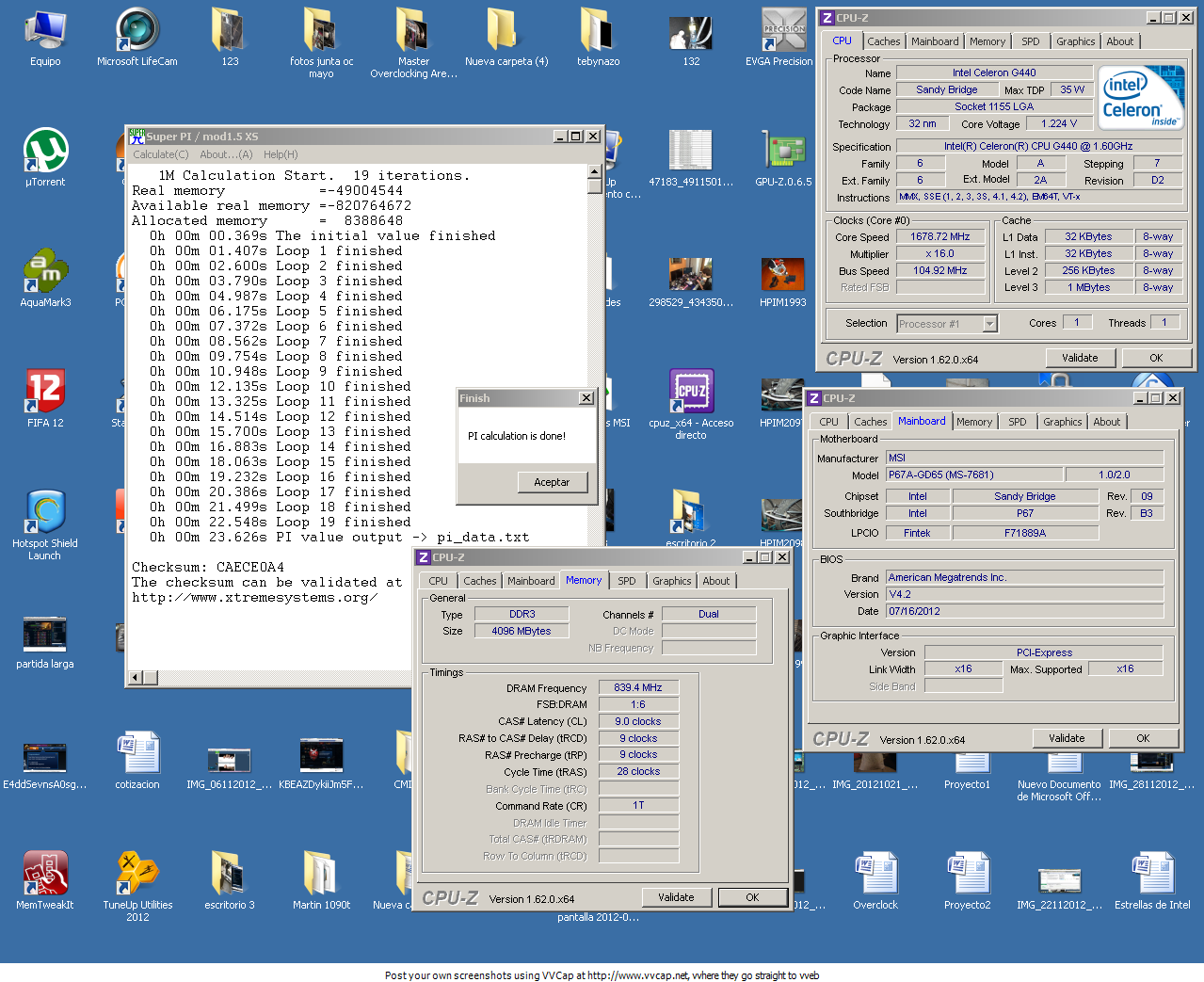1204x982 pixels.
Task: Open Help menu in Super PI
Action: pyautogui.click(x=281, y=154)
